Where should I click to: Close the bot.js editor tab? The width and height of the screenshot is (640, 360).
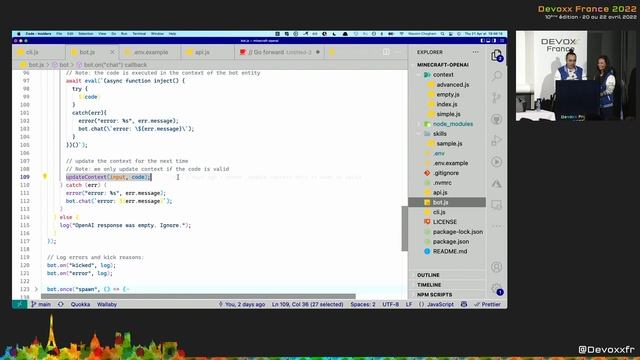[x=113, y=52]
